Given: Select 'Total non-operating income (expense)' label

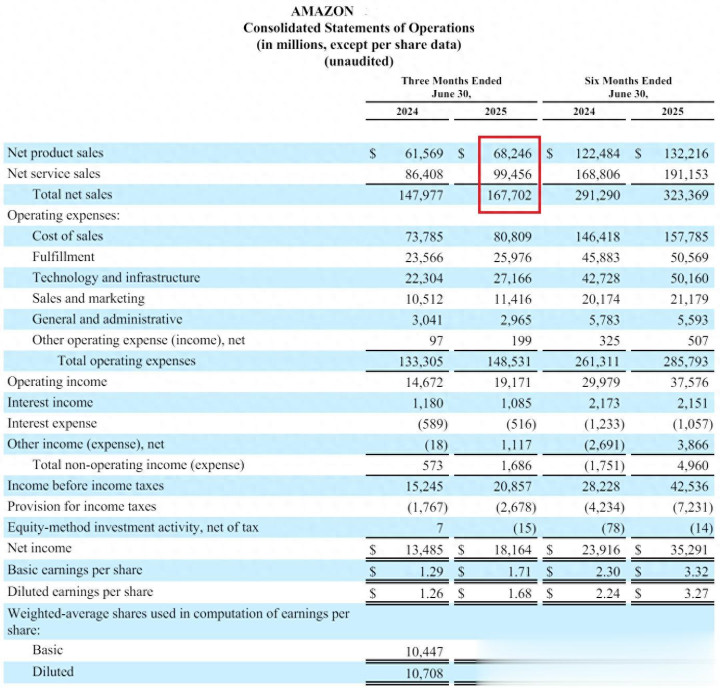Looking at the screenshot, I should [x=138, y=465].
